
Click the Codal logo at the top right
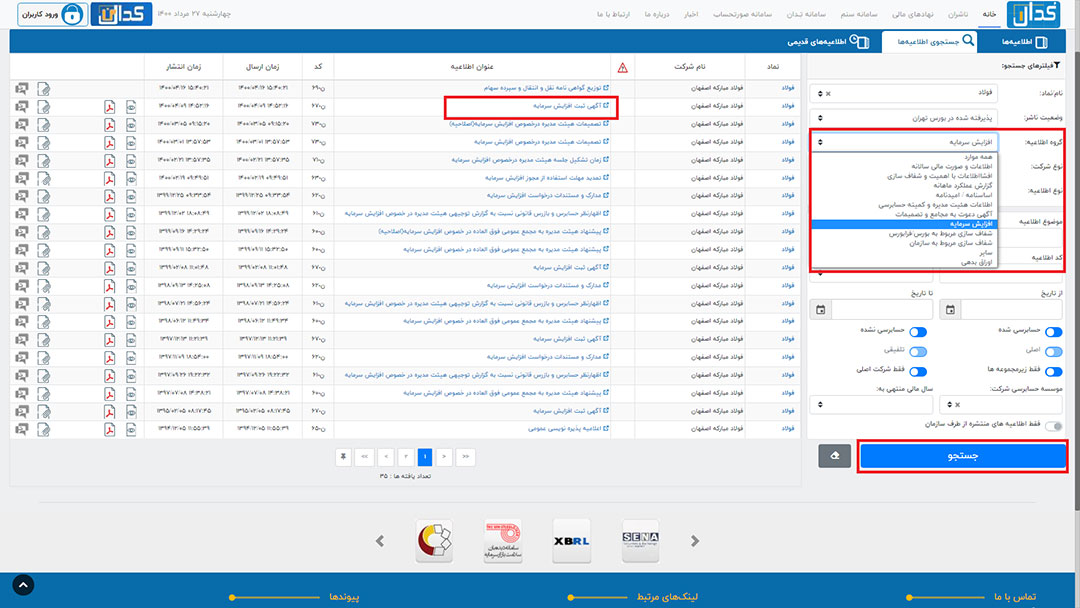[1033, 14]
